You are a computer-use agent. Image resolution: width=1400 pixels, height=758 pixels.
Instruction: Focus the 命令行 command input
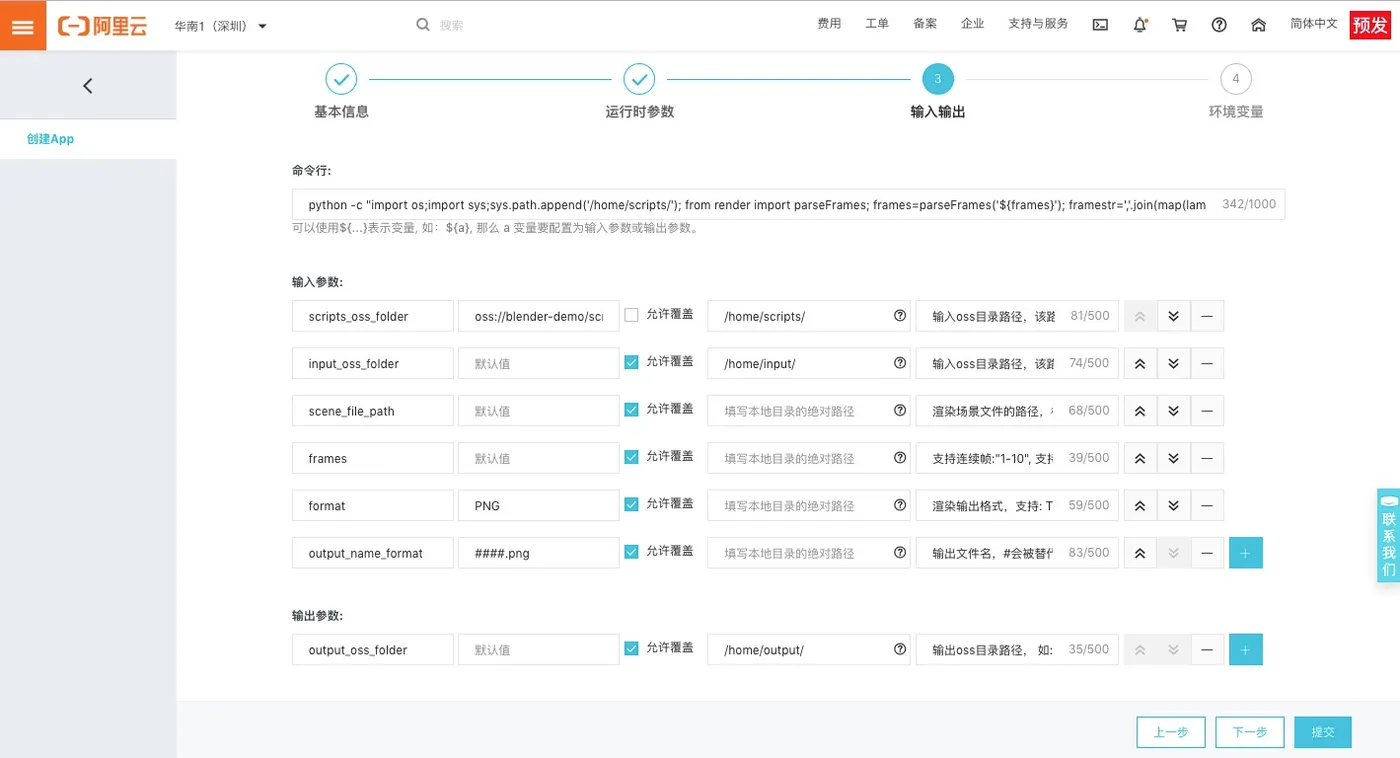click(788, 204)
